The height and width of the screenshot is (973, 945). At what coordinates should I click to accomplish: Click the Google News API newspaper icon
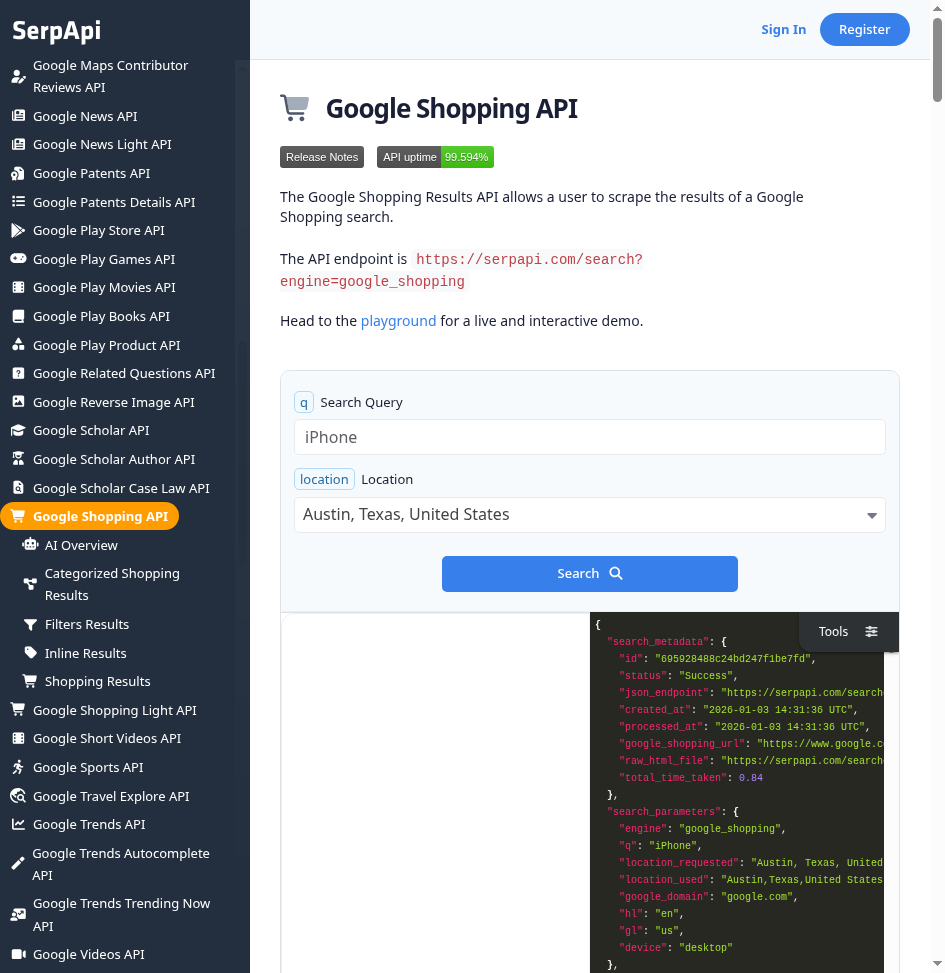pyautogui.click(x=19, y=115)
